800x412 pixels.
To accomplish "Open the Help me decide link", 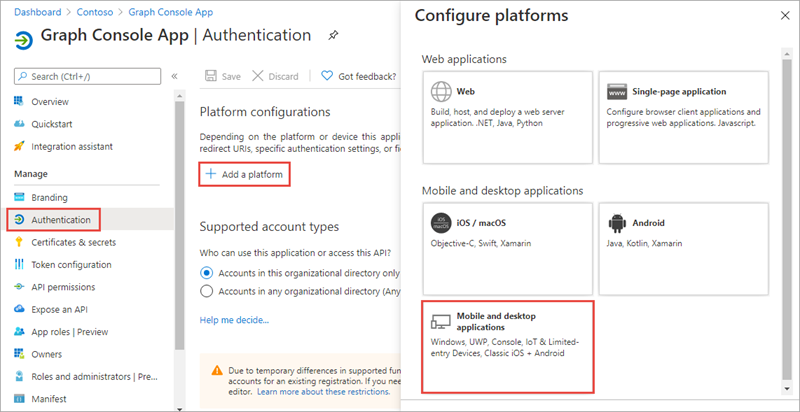I will [234, 320].
